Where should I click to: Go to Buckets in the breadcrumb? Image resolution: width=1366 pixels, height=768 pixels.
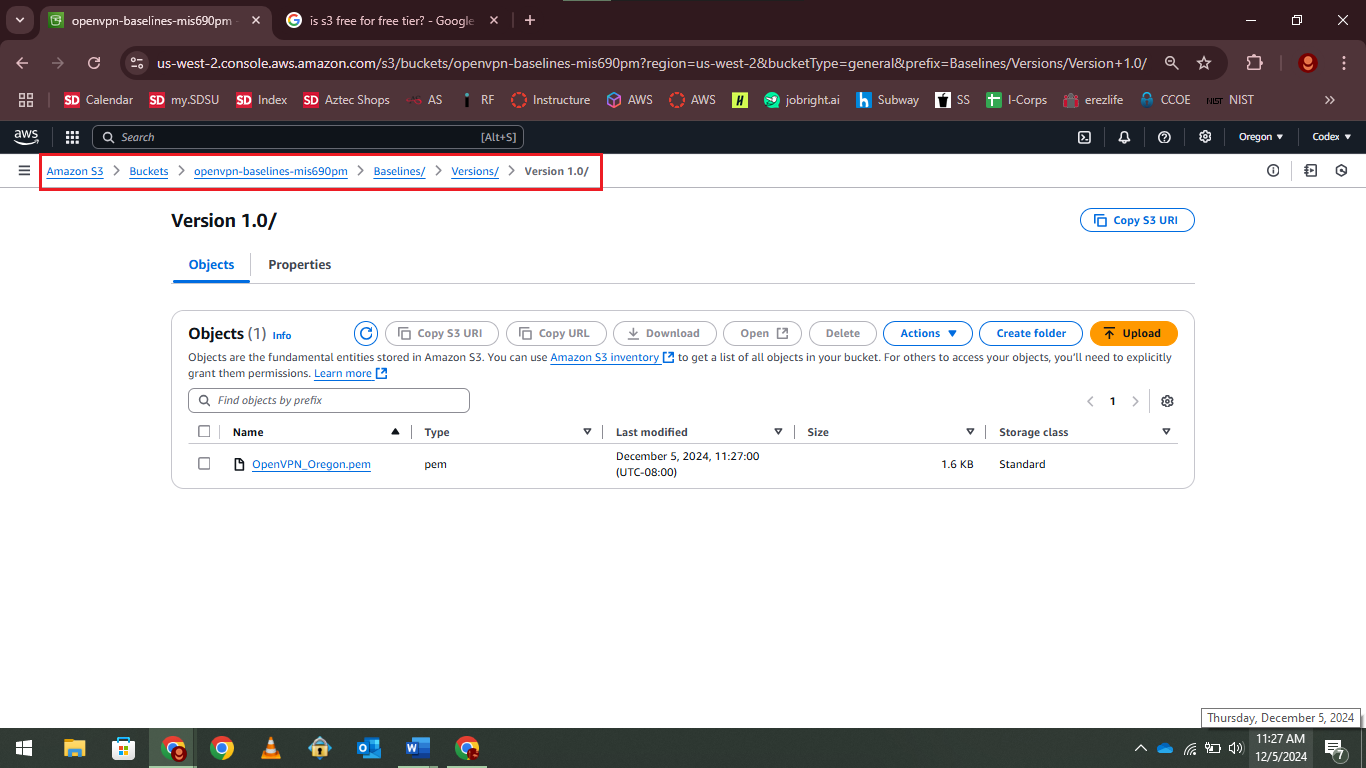point(149,171)
